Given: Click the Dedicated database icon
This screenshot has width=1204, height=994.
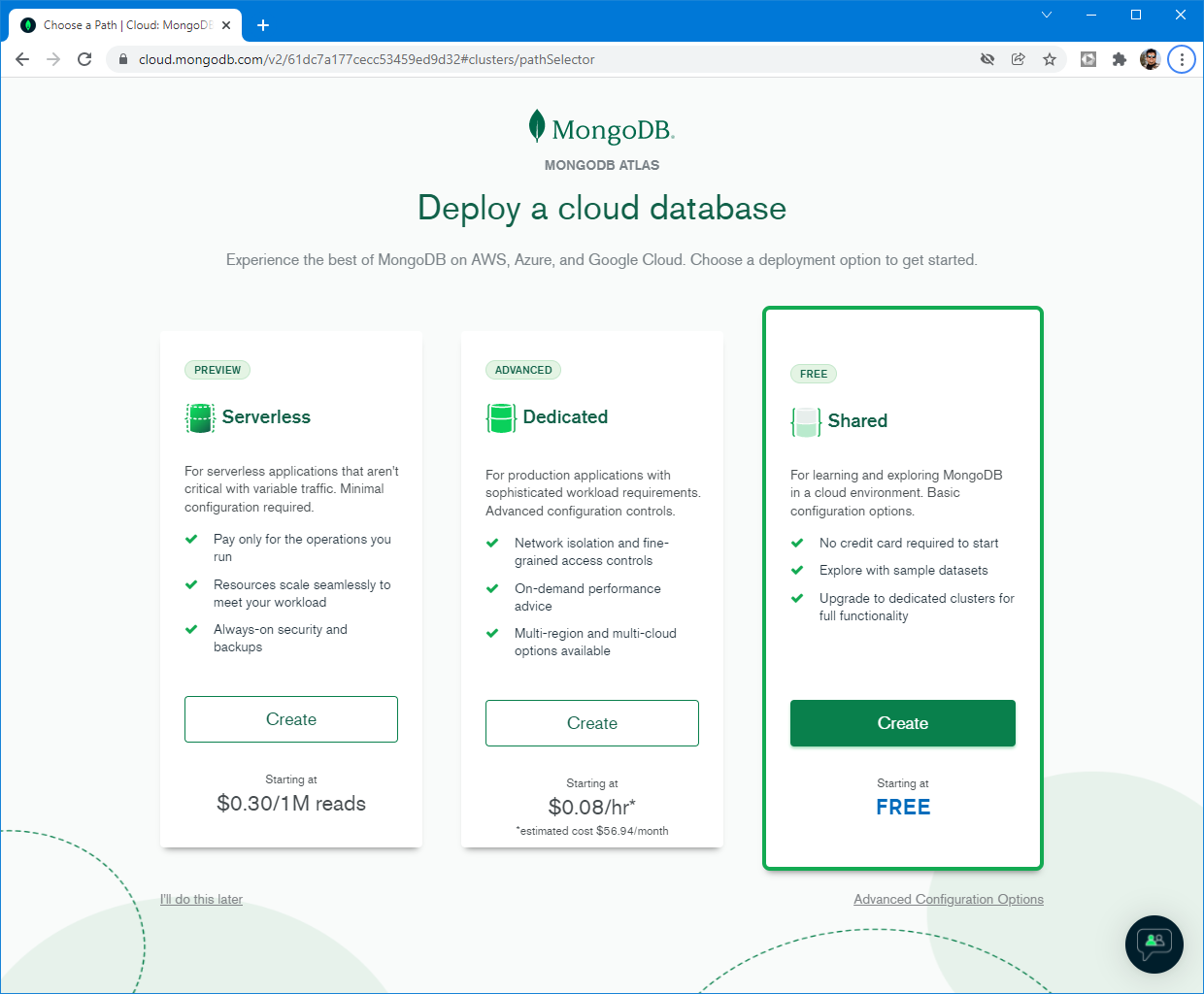Looking at the screenshot, I should (501, 417).
